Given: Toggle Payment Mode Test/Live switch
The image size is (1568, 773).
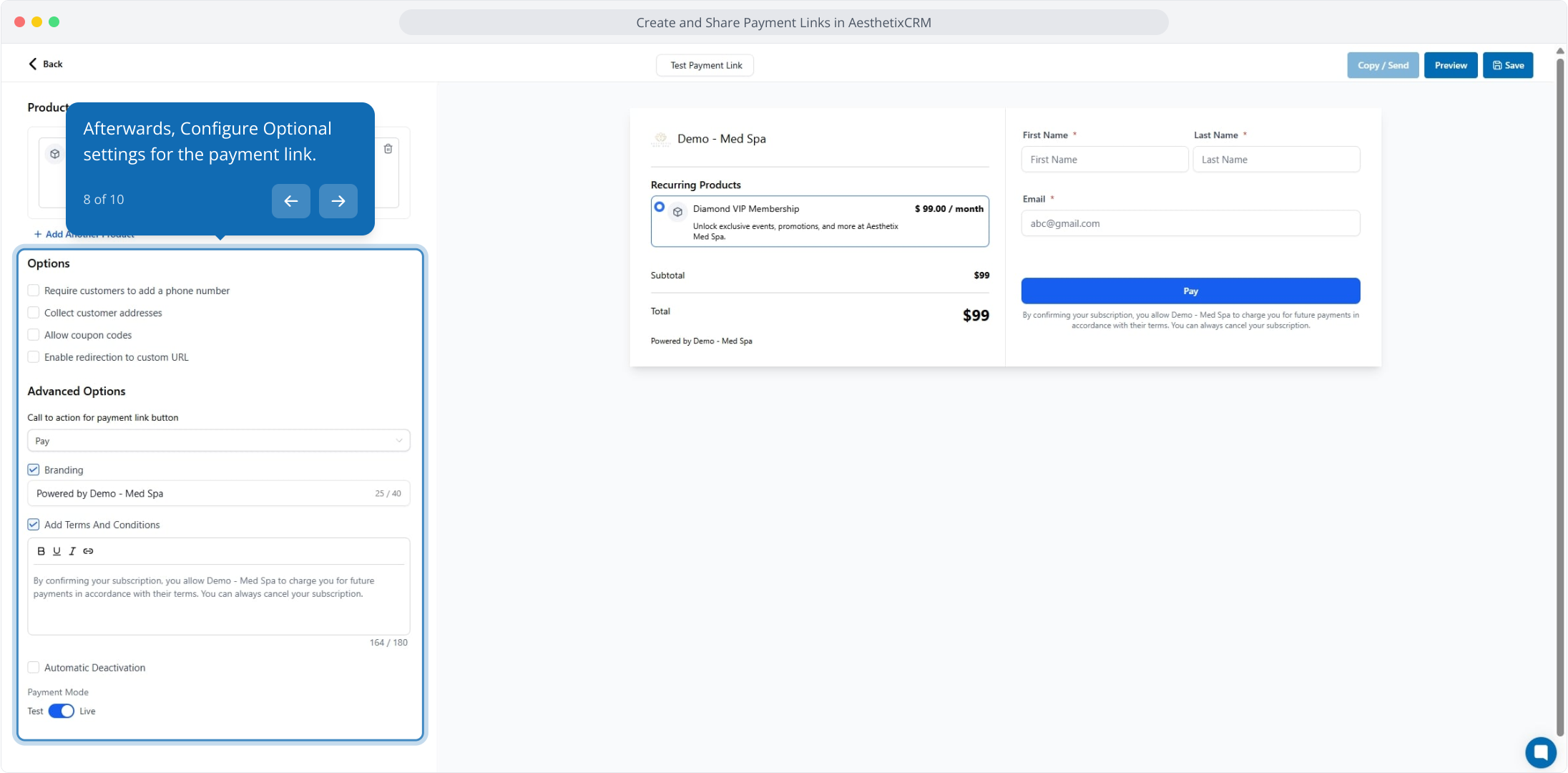Looking at the screenshot, I should point(62,711).
